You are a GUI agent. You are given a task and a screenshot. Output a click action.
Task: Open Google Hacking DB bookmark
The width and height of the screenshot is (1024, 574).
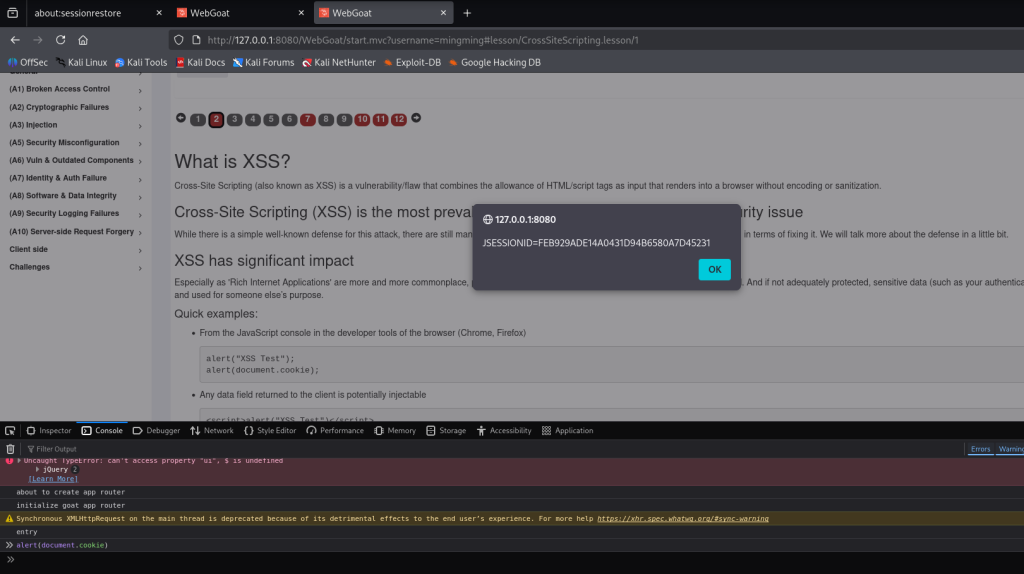pyautogui.click(x=495, y=63)
